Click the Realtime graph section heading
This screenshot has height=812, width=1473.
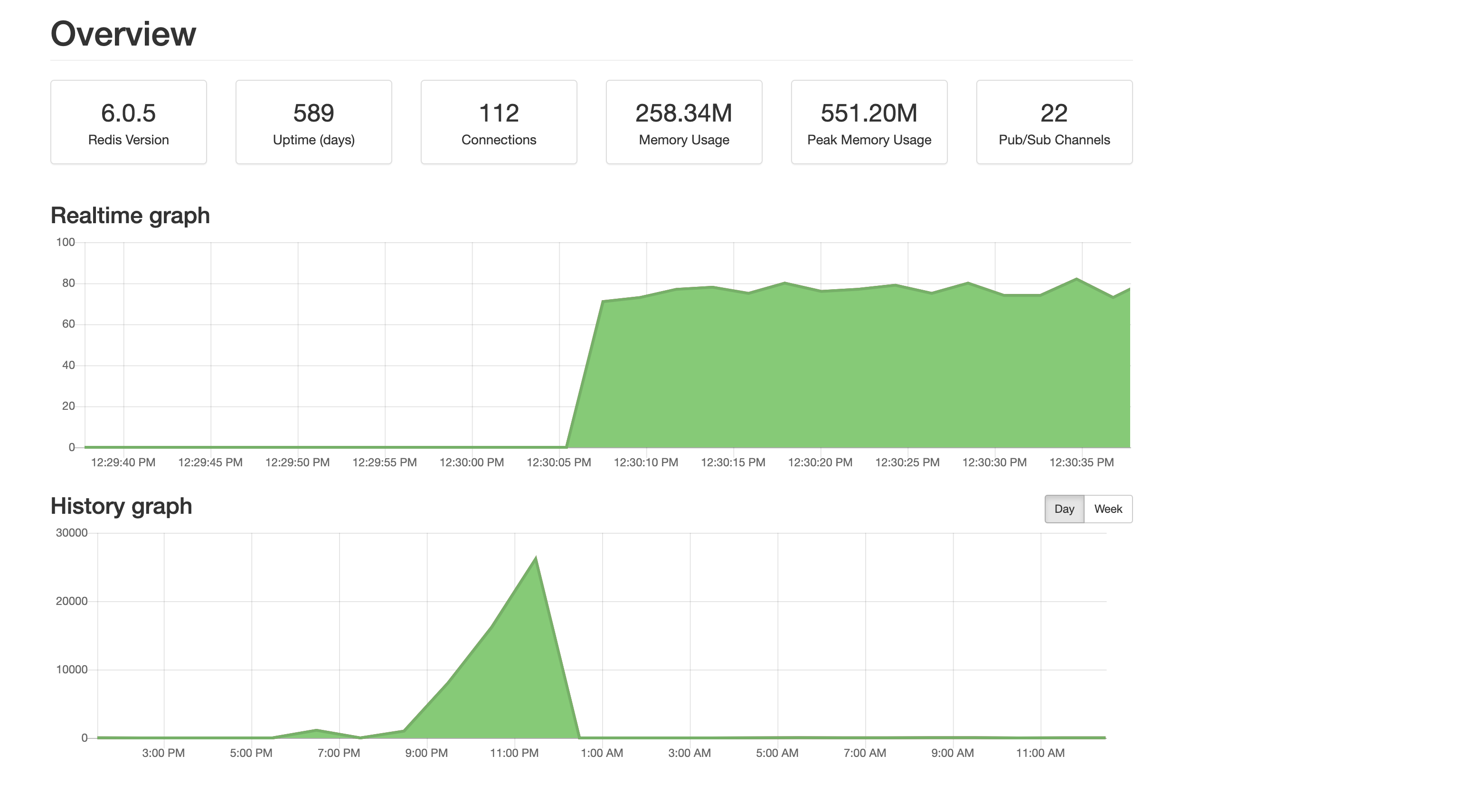129,216
